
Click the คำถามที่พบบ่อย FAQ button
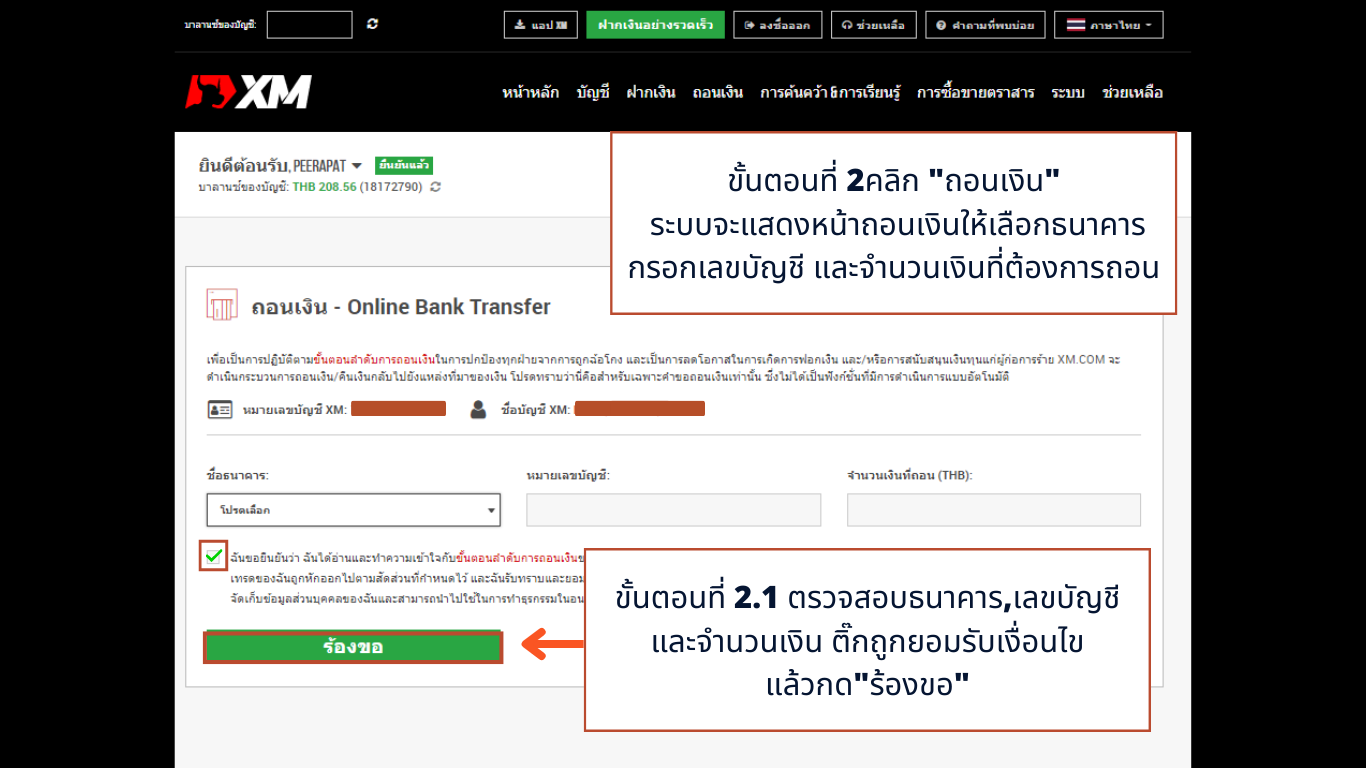click(985, 25)
